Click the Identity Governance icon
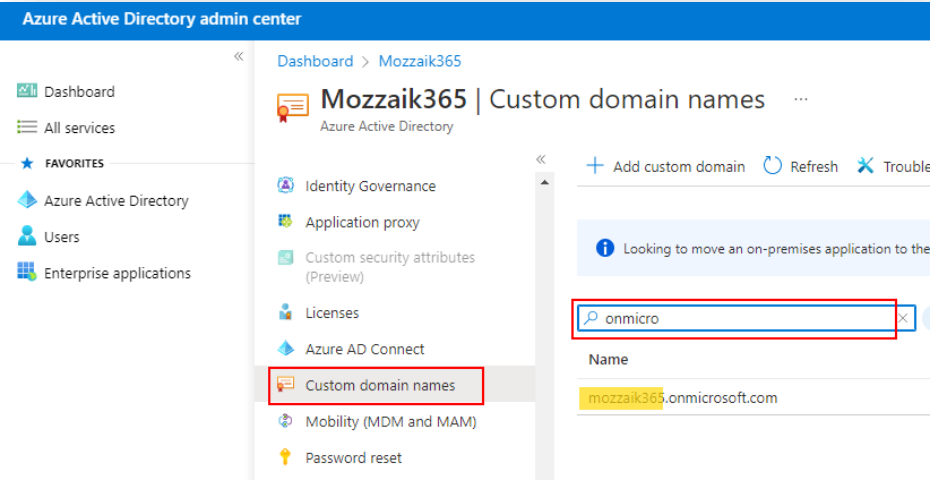Screen dimensions: 930x480 pos(286,185)
